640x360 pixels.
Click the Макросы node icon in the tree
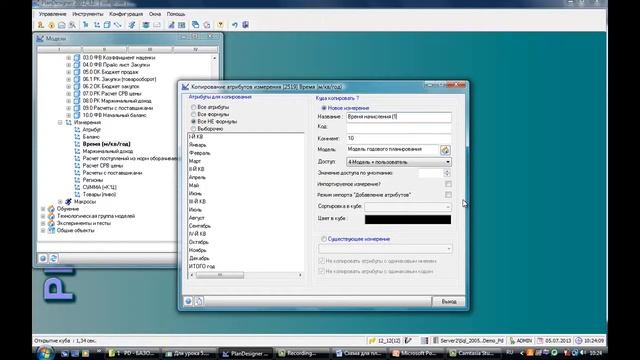(x=69, y=202)
